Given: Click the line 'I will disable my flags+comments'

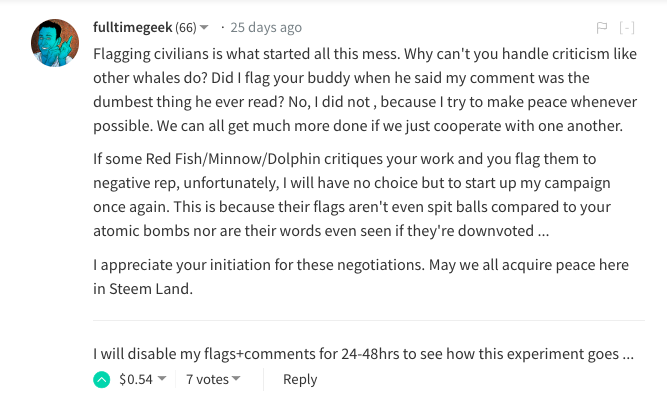Looking at the screenshot, I should click(x=363, y=354).
